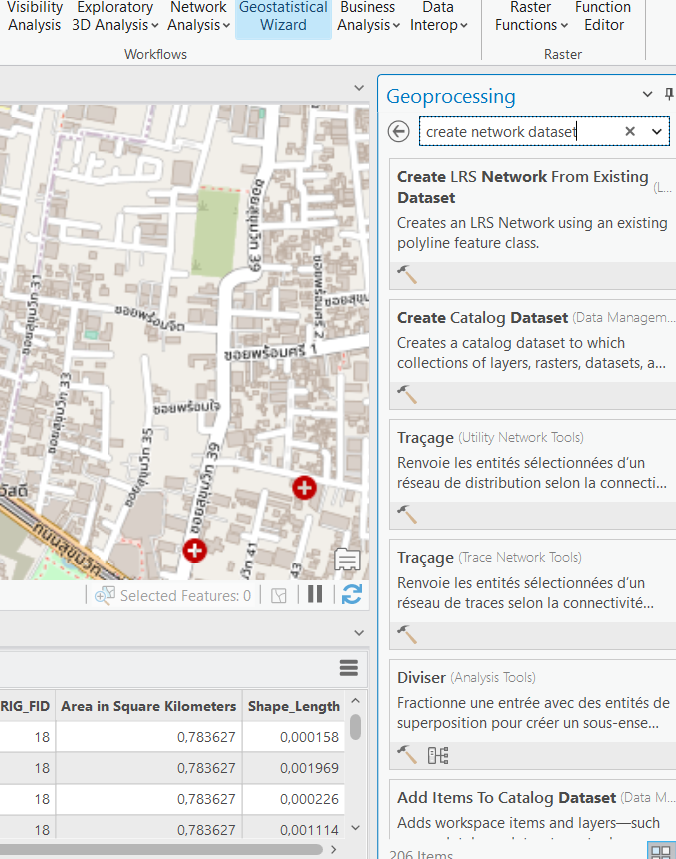The width and height of the screenshot is (676, 859).
Task: Open the map view pane chevron
Action: [x=359, y=88]
